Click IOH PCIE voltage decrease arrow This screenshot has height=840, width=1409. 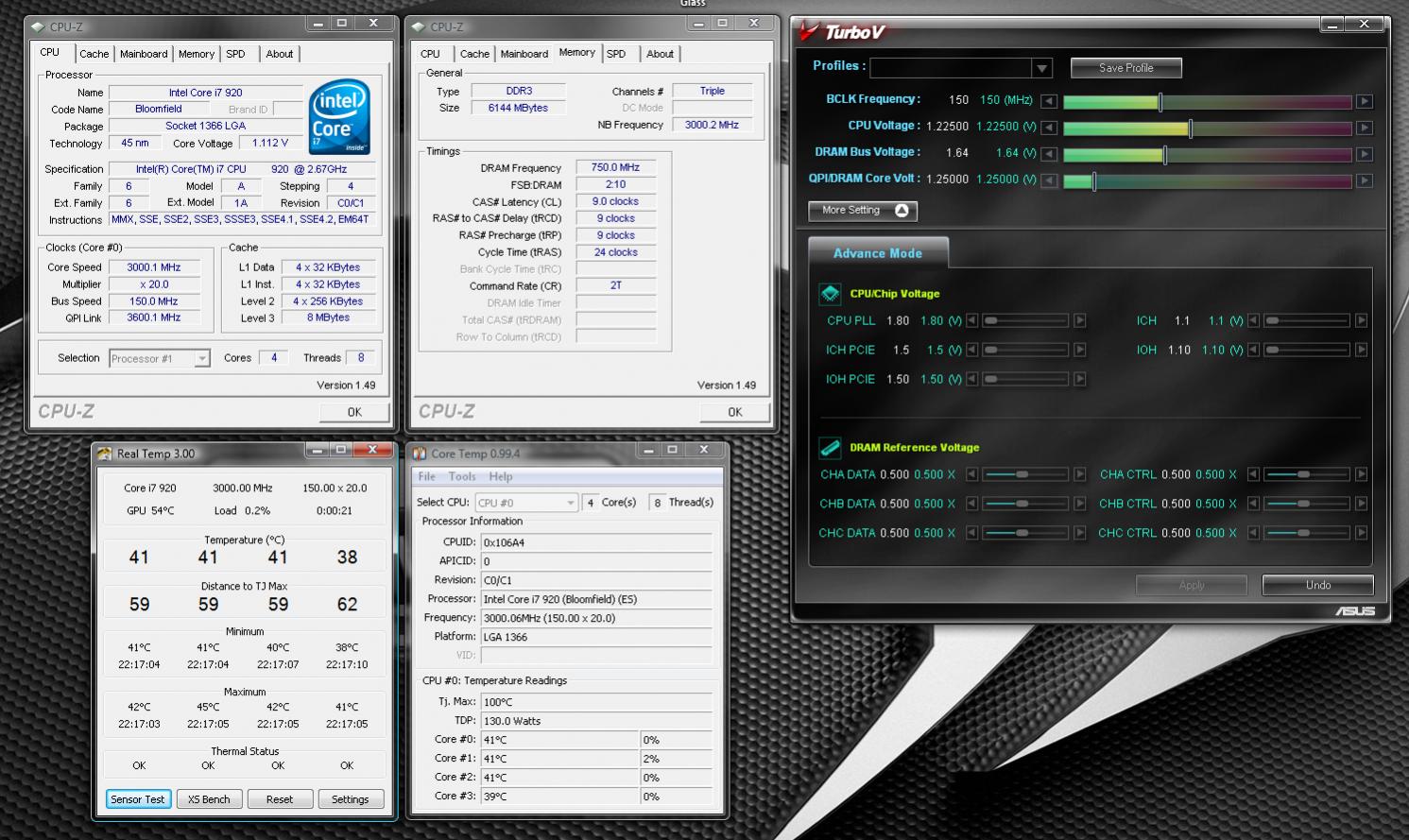(x=971, y=380)
